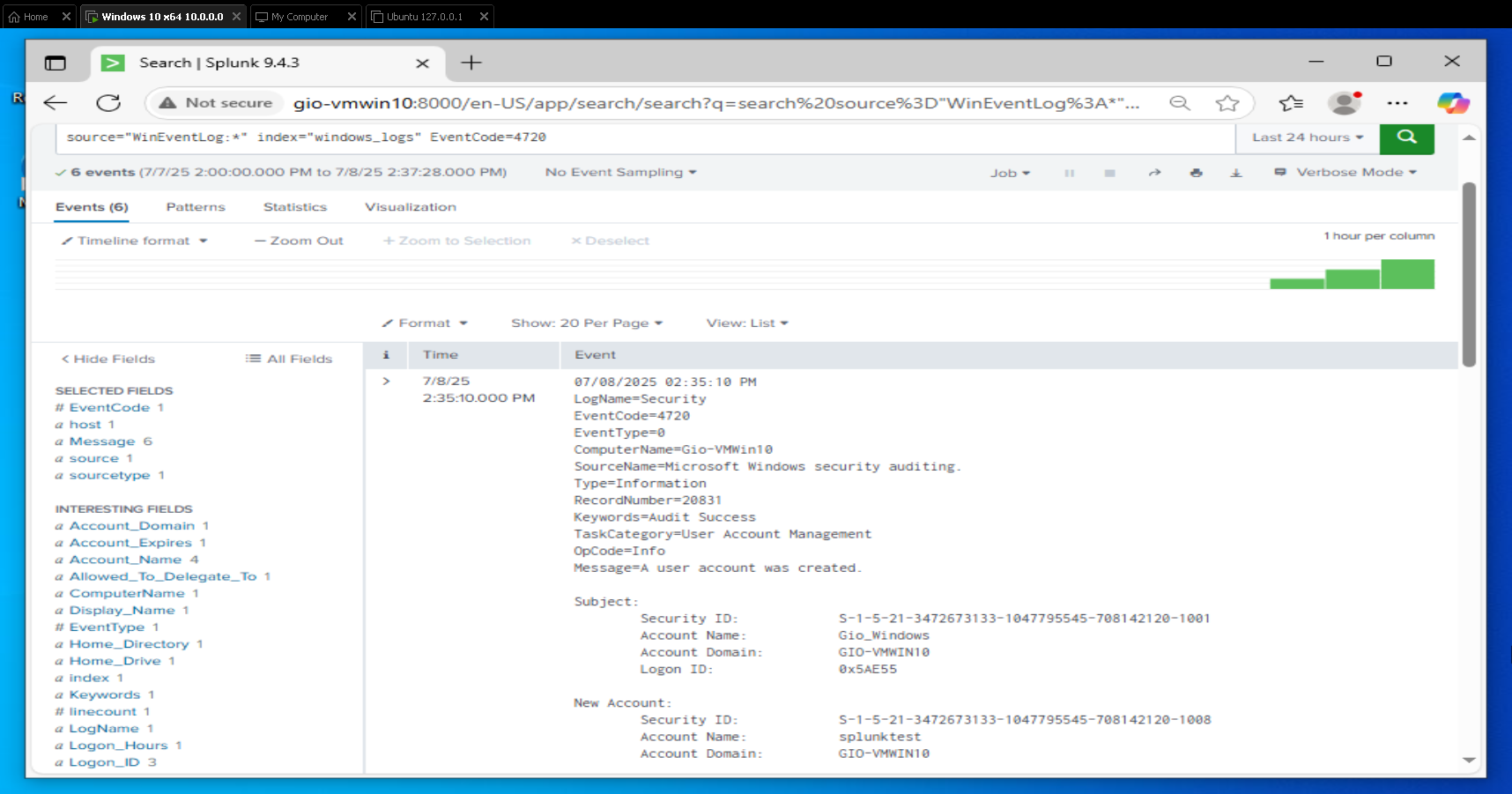Screen dimensions: 1512x794
Task: Open browser Settings and more menu
Action: tap(1397, 103)
